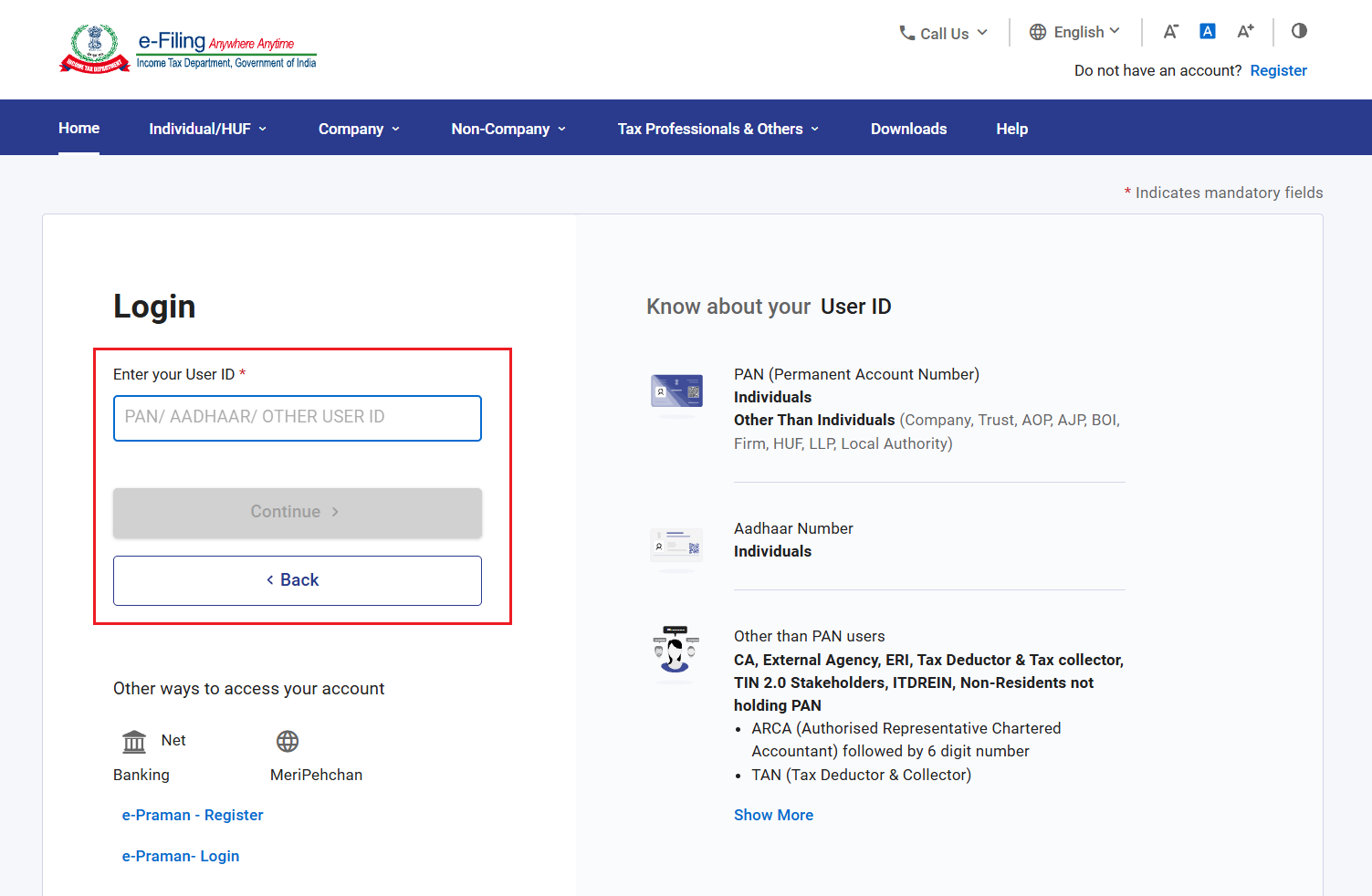The image size is (1372, 896).
Task: Toggle the high contrast mode icon
Action: point(1299,31)
